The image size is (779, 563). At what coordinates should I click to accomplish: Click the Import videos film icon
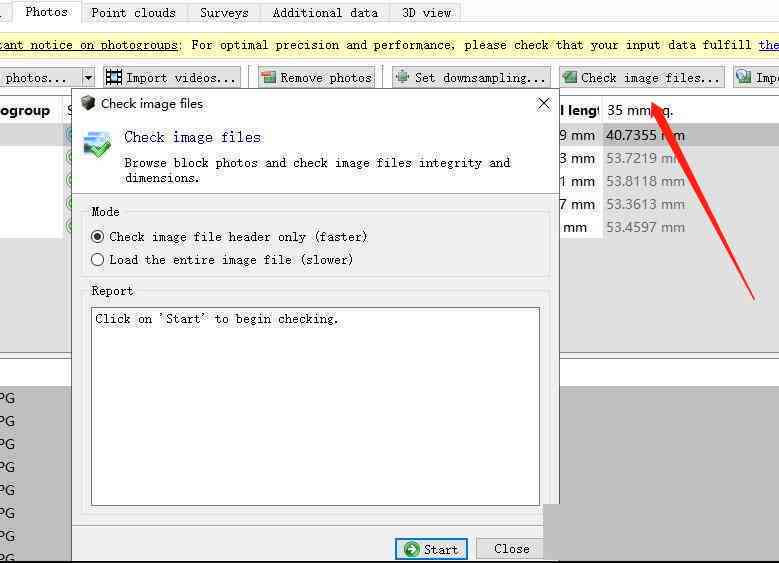tap(114, 78)
